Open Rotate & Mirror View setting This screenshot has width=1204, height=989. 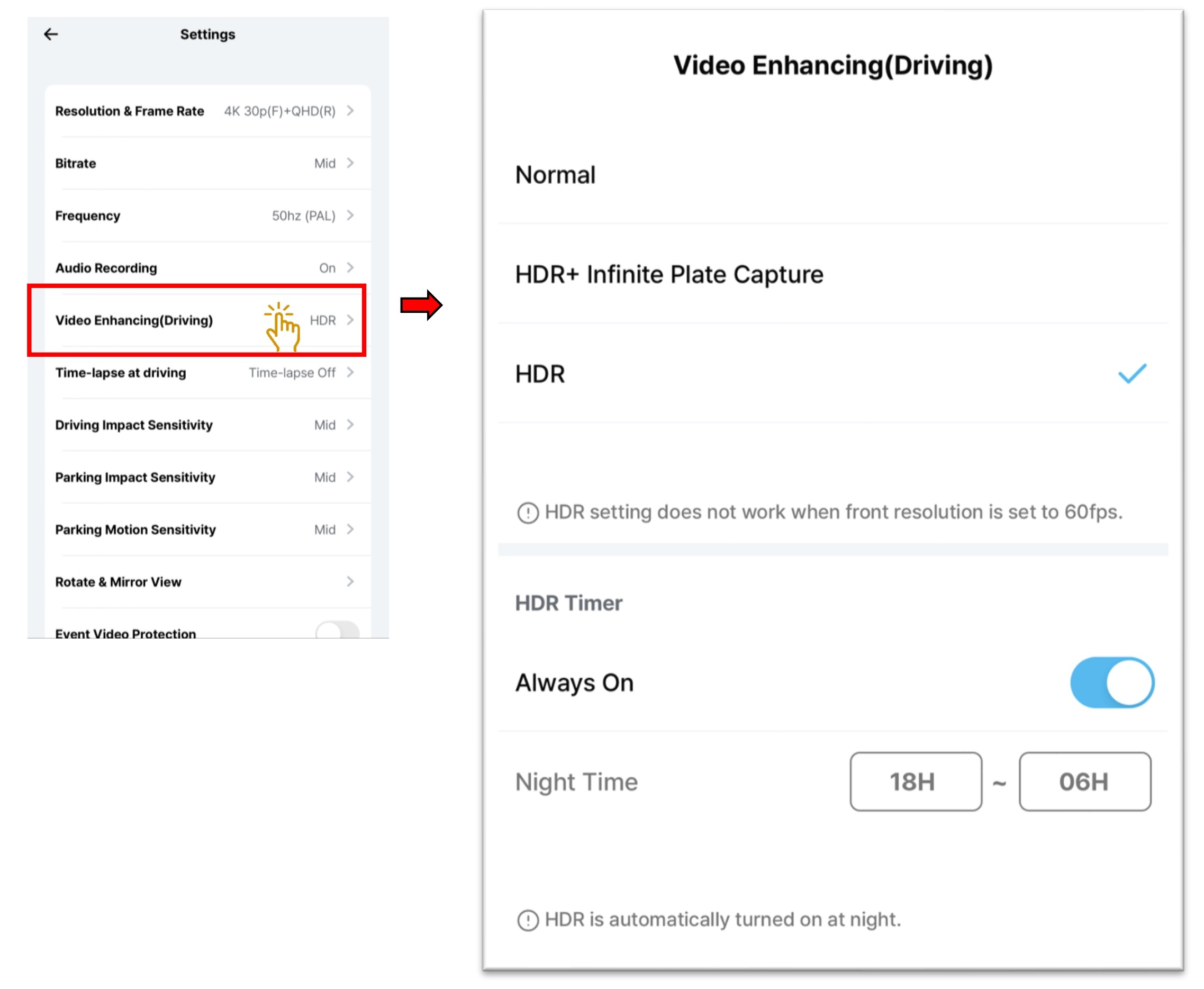(x=205, y=582)
